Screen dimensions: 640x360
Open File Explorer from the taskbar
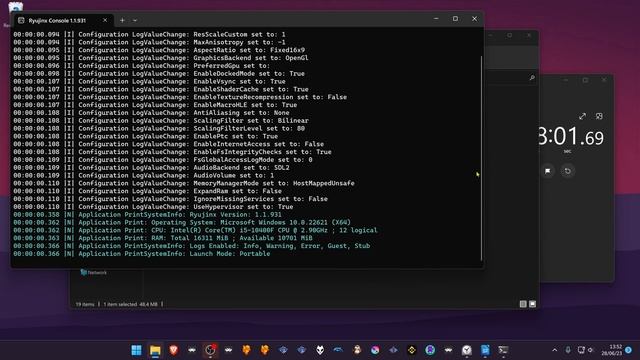155,350
